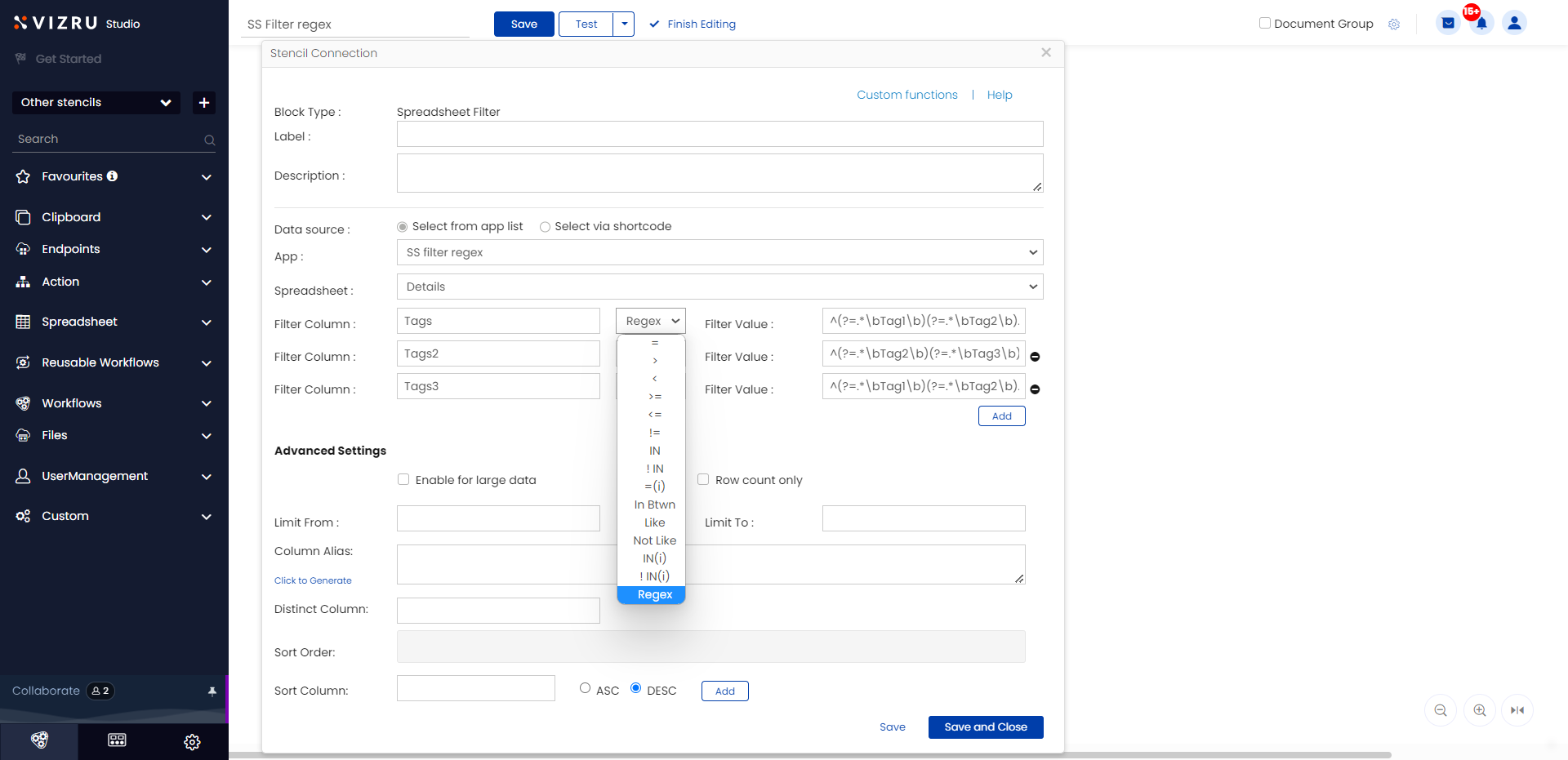Click the inbox messages icon
The image size is (1568, 760).
pyautogui.click(x=1448, y=23)
